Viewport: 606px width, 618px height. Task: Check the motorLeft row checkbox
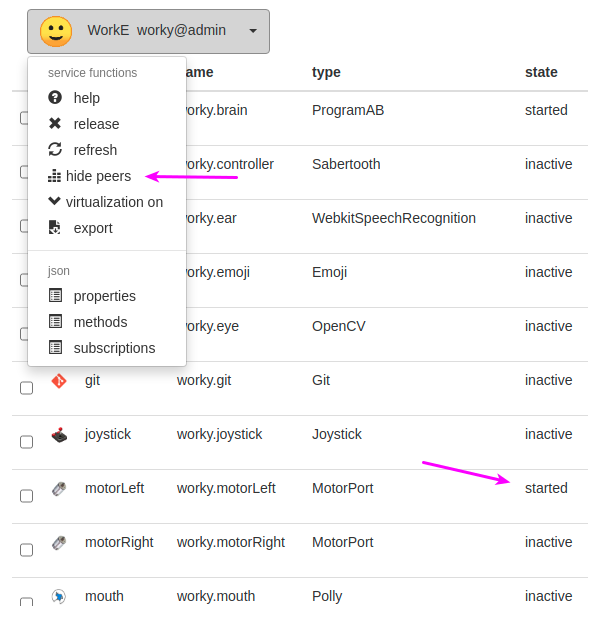(x=26, y=496)
